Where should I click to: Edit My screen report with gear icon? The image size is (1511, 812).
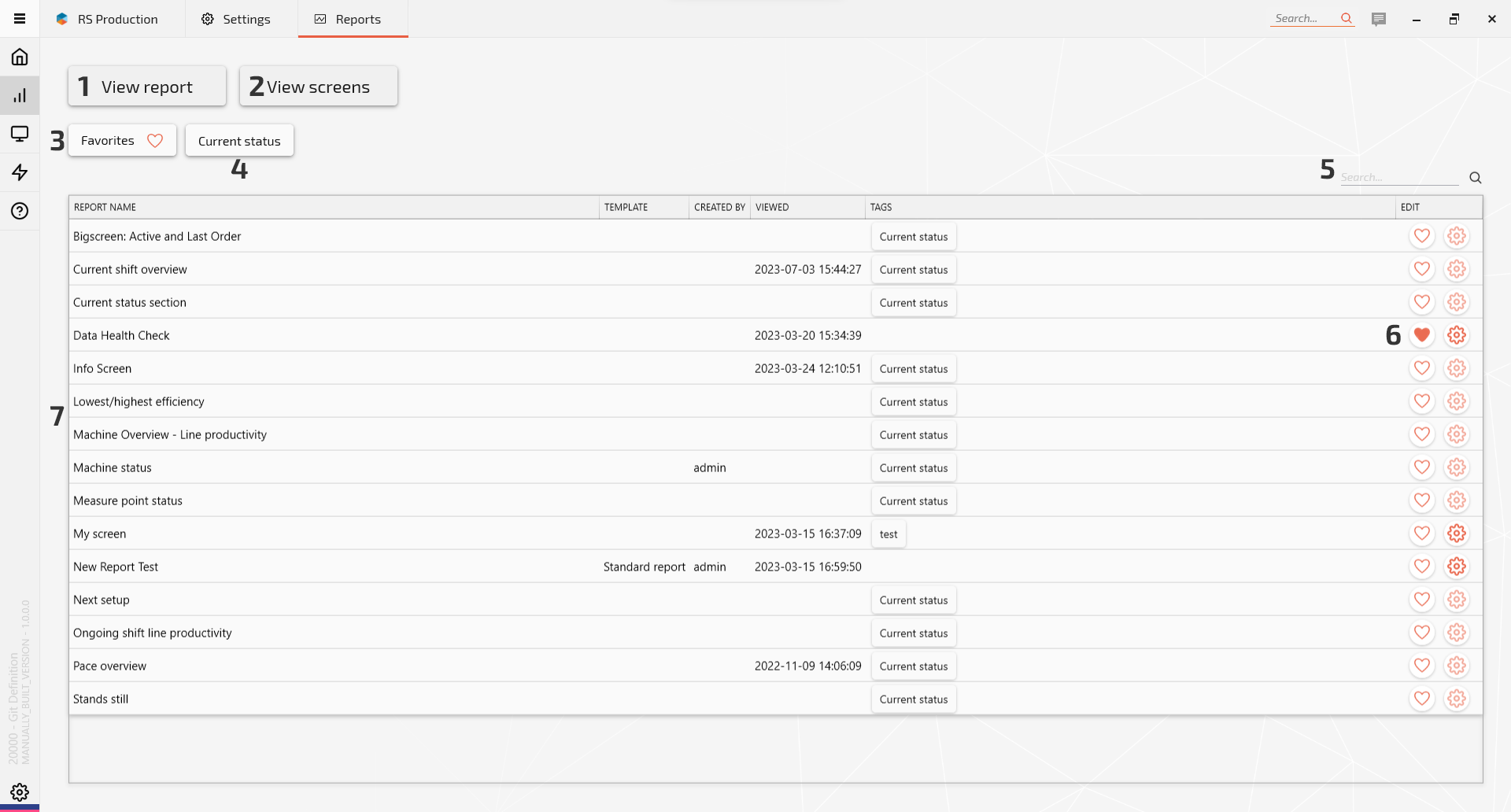pos(1457,533)
